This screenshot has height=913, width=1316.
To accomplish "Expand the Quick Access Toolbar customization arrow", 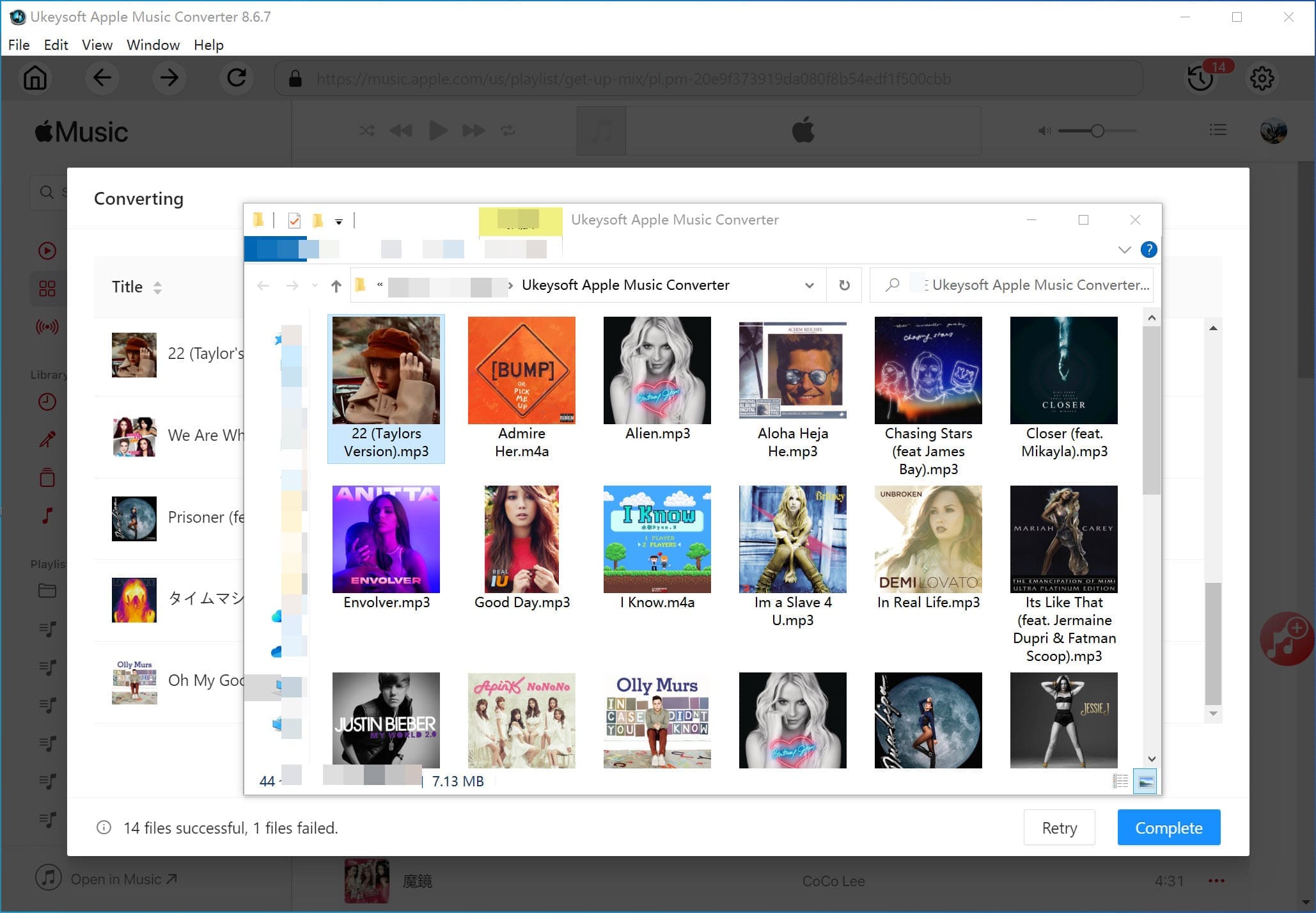I will 338,221.
